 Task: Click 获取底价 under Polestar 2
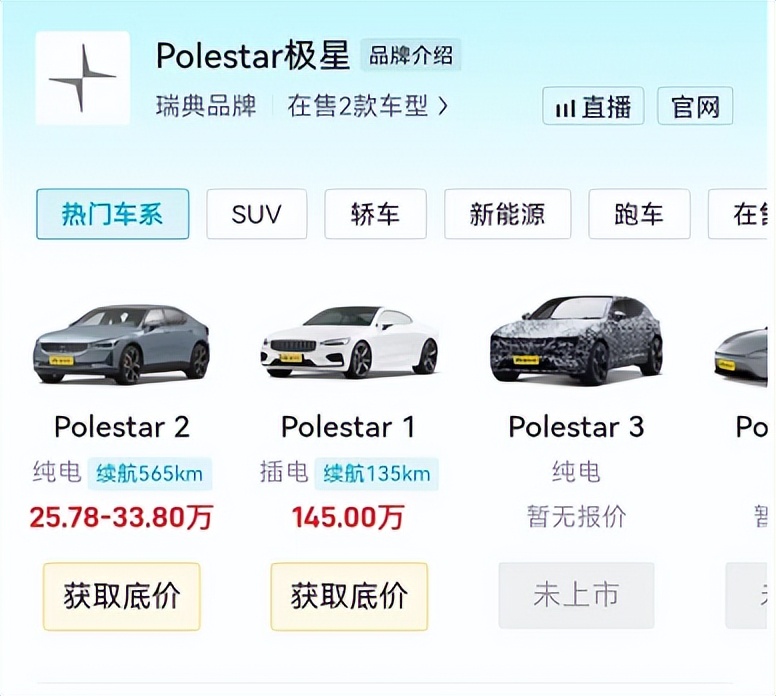tap(121, 596)
